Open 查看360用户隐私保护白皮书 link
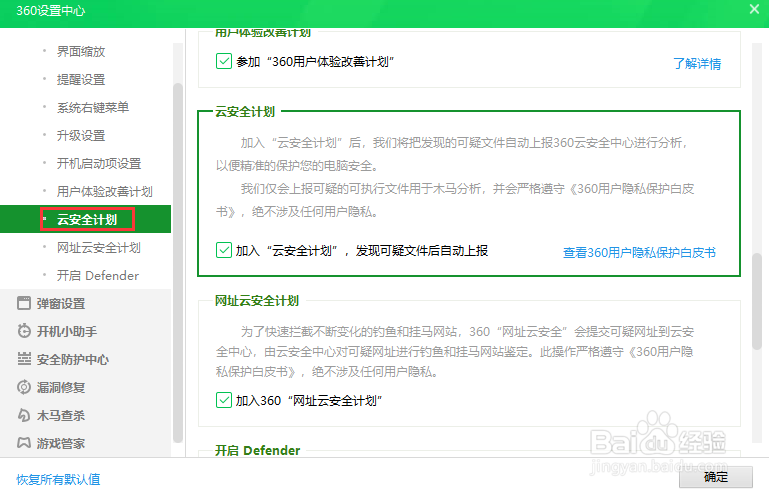 click(639, 253)
